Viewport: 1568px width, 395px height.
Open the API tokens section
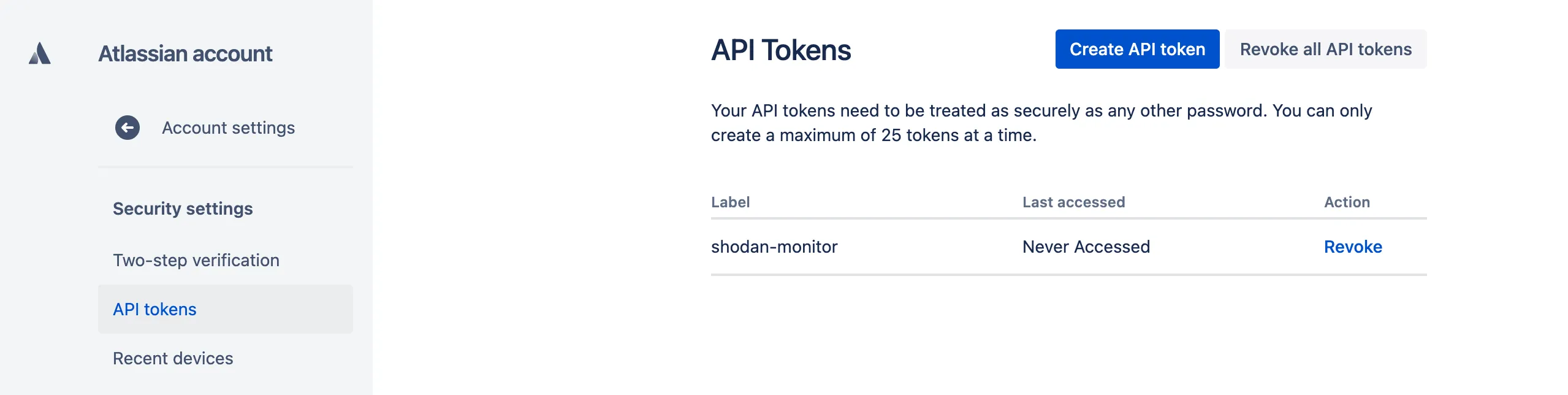154,309
